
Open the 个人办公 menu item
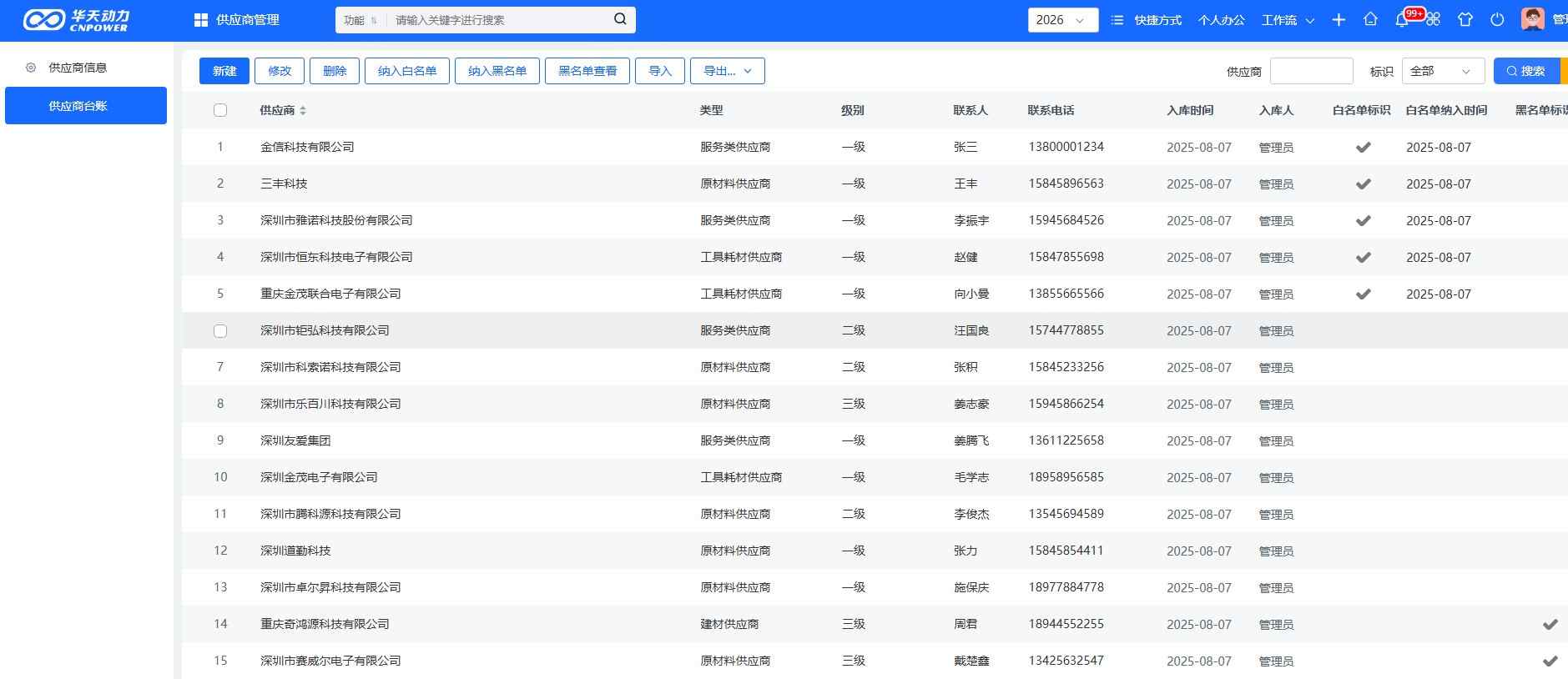(x=1221, y=20)
